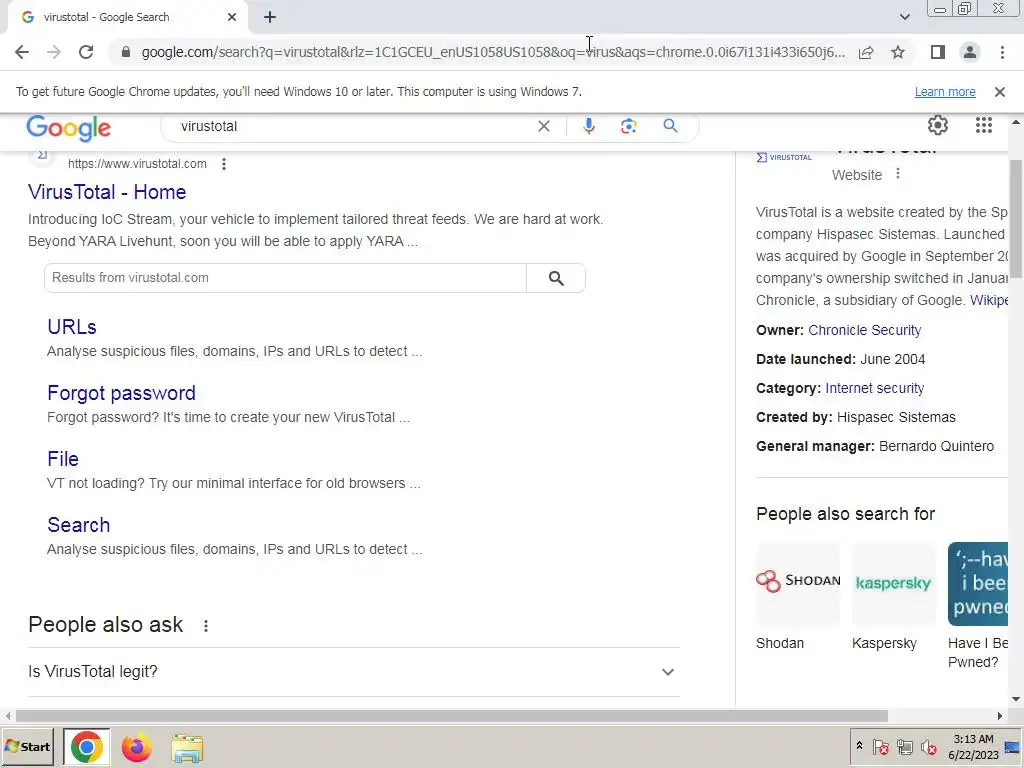This screenshot has width=1024, height=768.
Task: Open the VirusTotal - Home result
Action: coord(107,192)
